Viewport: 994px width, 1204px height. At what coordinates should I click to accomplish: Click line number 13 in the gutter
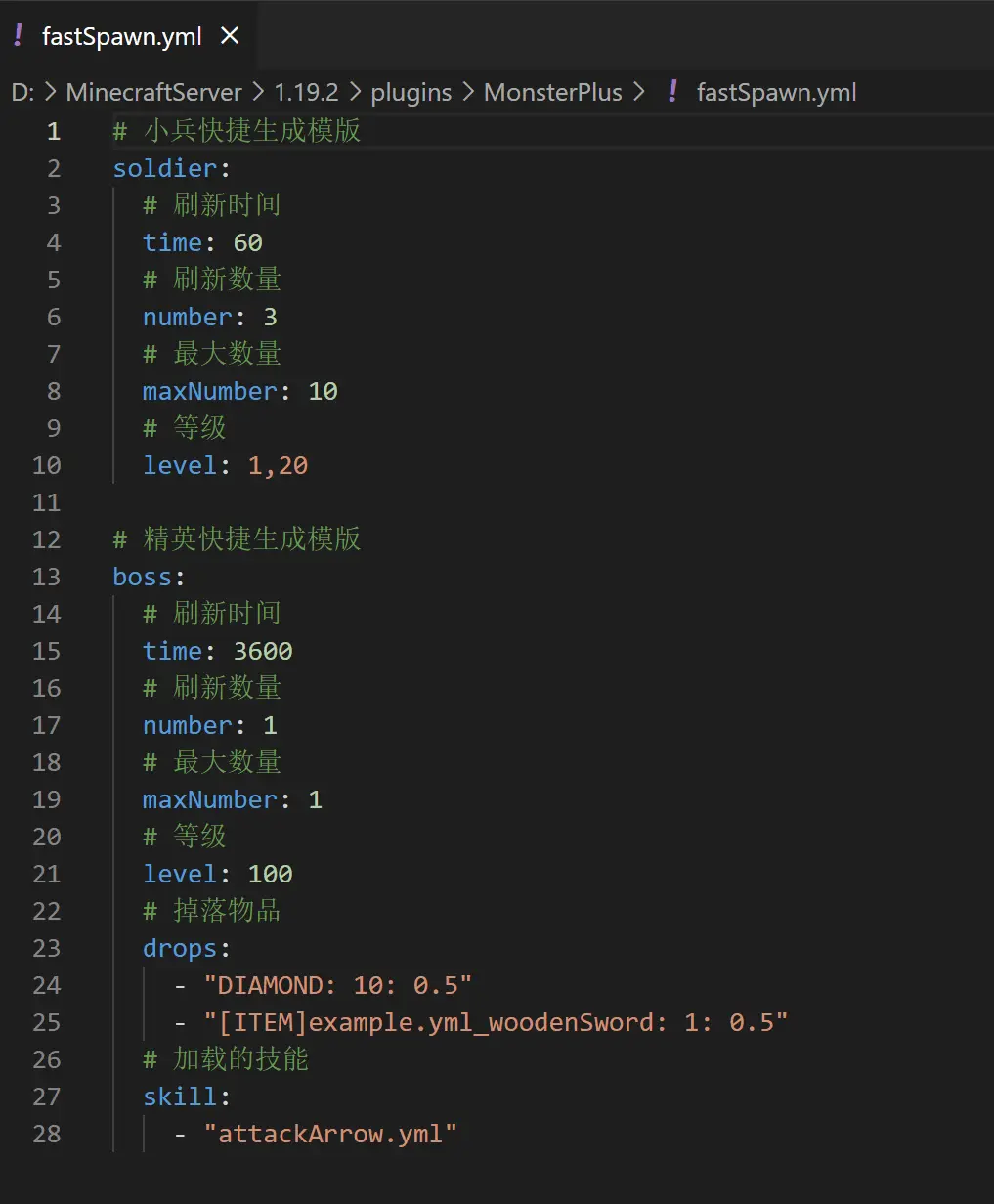[47, 577]
